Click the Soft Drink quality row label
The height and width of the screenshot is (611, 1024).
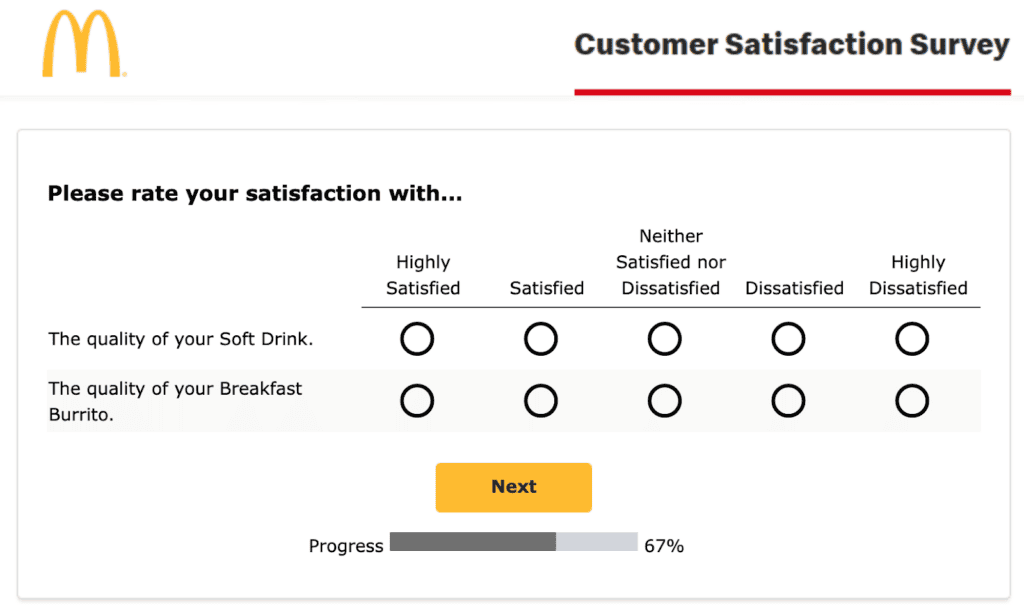coord(181,339)
